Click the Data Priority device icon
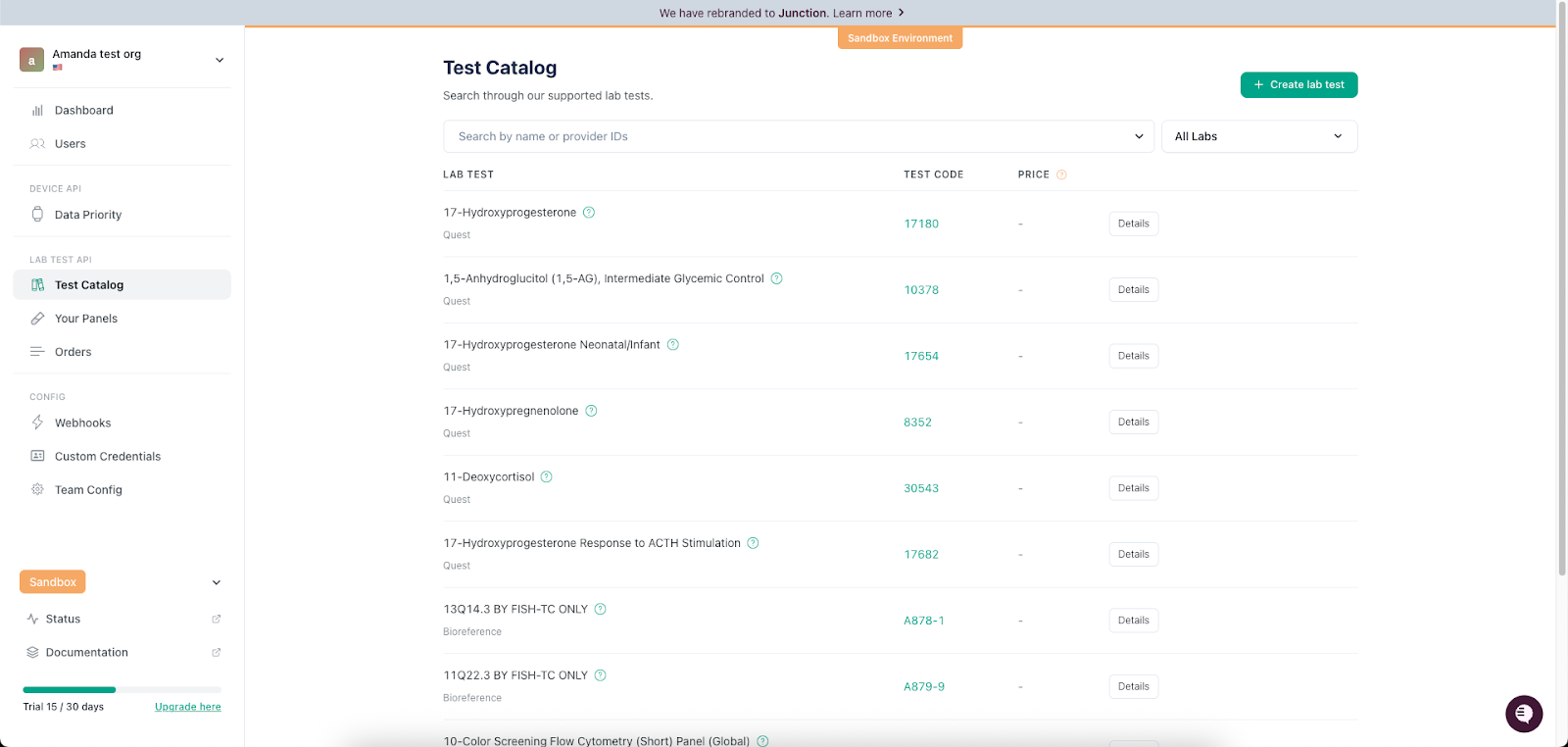Screen dimensions: 1568x747 click(x=37, y=215)
